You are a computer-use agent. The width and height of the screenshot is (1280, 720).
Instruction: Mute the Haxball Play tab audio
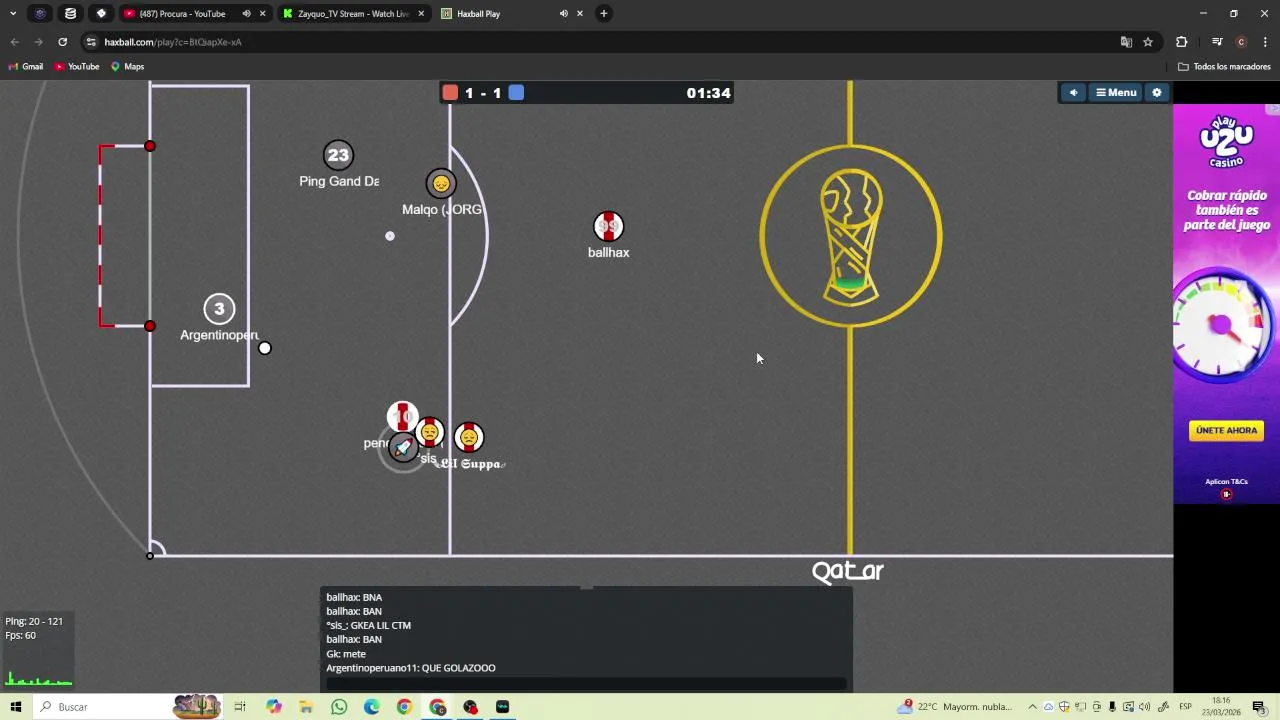click(x=563, y=14)
